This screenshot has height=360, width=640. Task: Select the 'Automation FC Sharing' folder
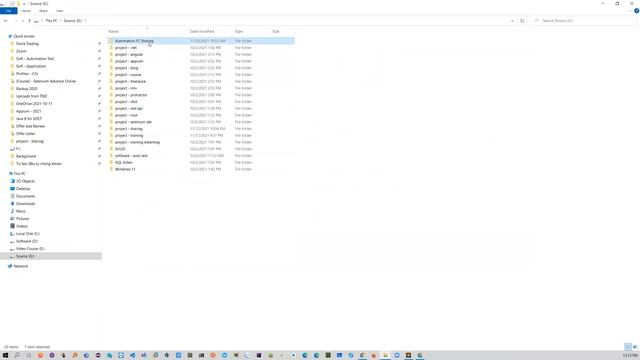[201, 41]
